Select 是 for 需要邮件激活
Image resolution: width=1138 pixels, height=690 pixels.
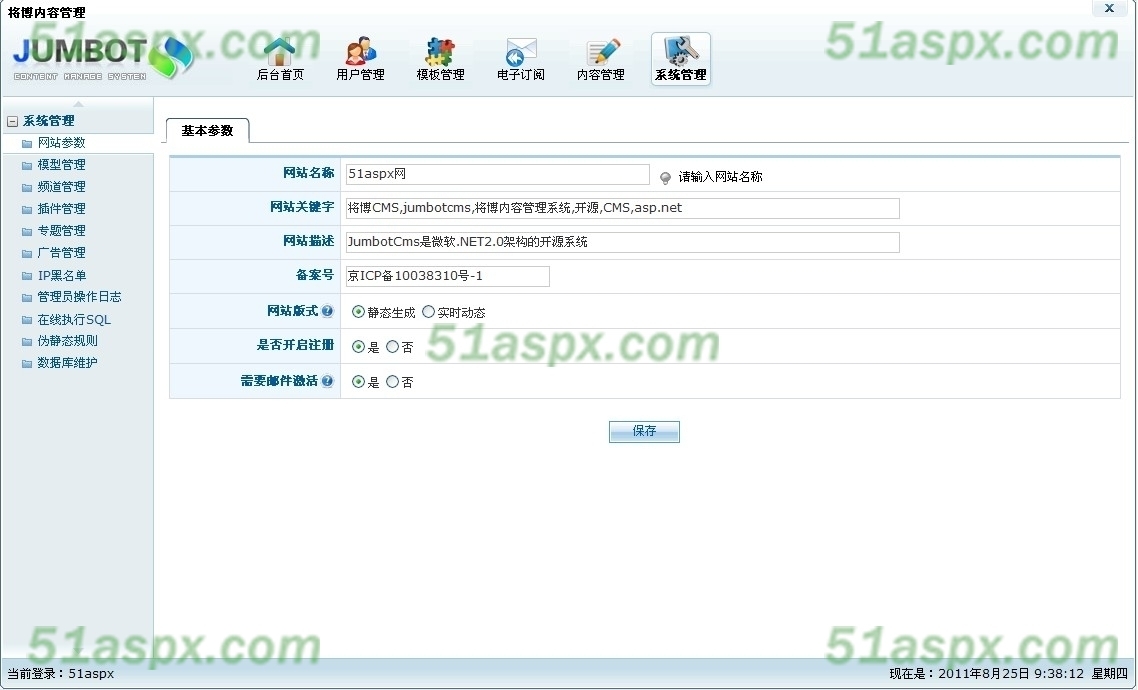(x=358, y=382)
